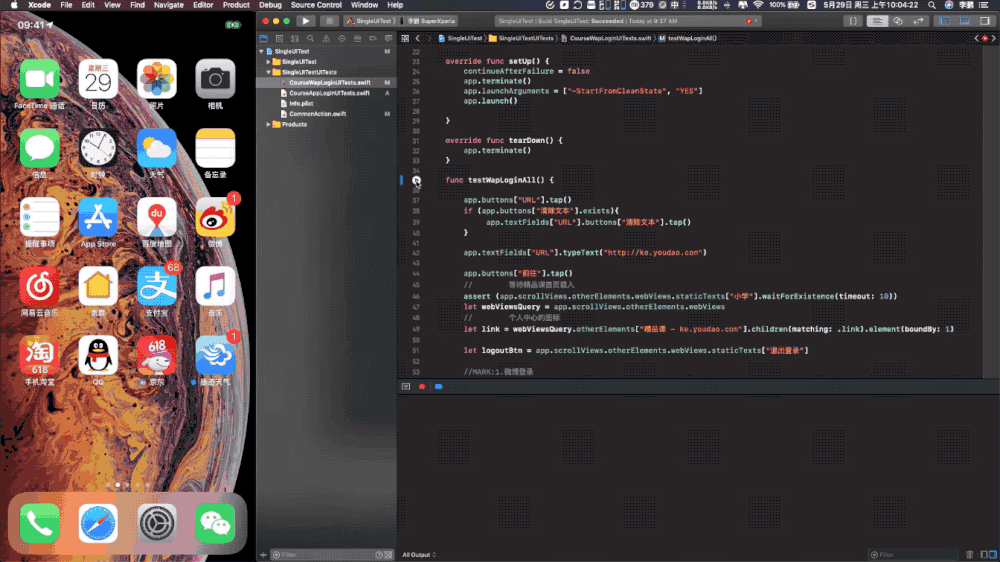1000x562 pixels.
Task: Toggle the Navigator panel visibility
Action: click(x=945, y=21)
